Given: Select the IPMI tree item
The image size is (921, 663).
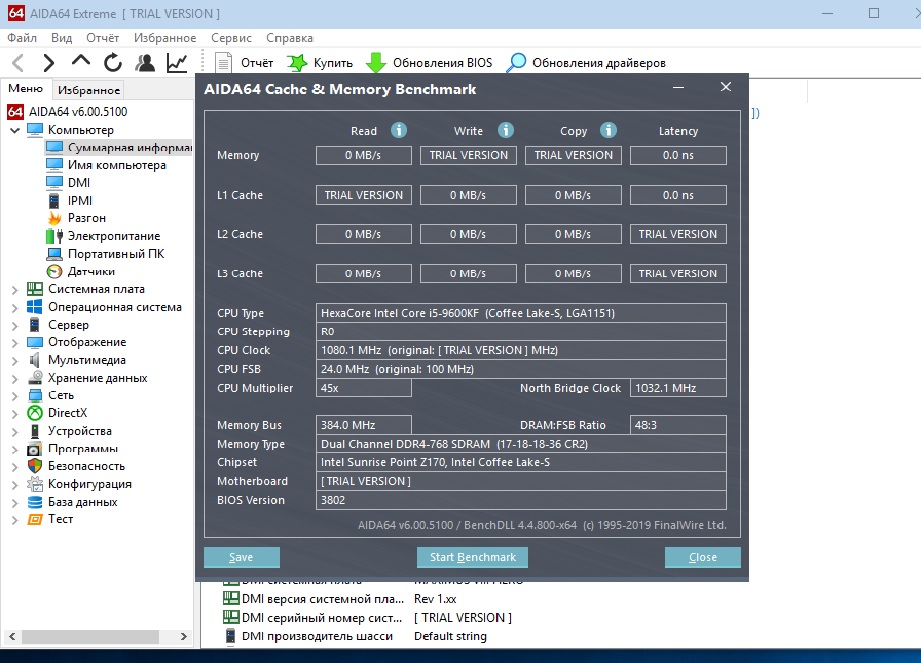Looking at the screenshot, I should coord(69,200).
